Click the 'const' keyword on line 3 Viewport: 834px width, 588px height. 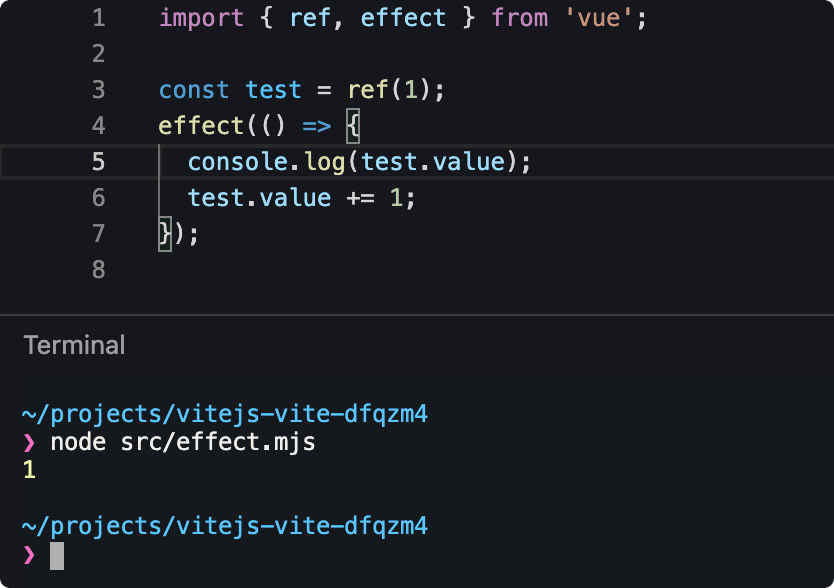[x=194, y=90]
